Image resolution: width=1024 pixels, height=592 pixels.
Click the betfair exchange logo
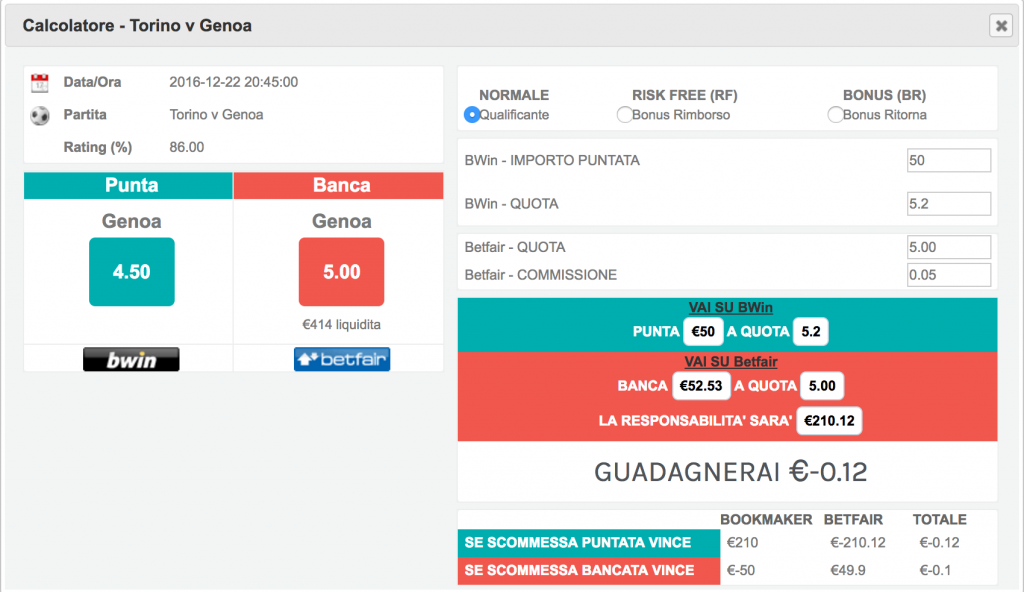341,359
